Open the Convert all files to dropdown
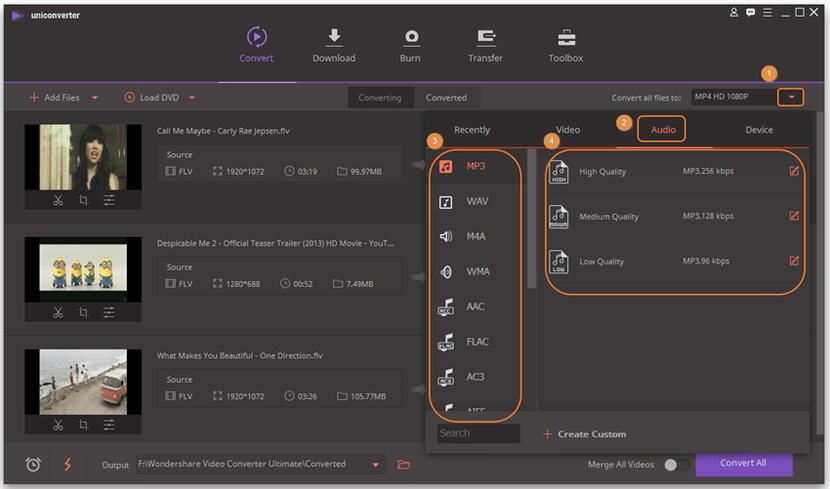The width and height of the screenshot is (830, 489). coord(791,97)
